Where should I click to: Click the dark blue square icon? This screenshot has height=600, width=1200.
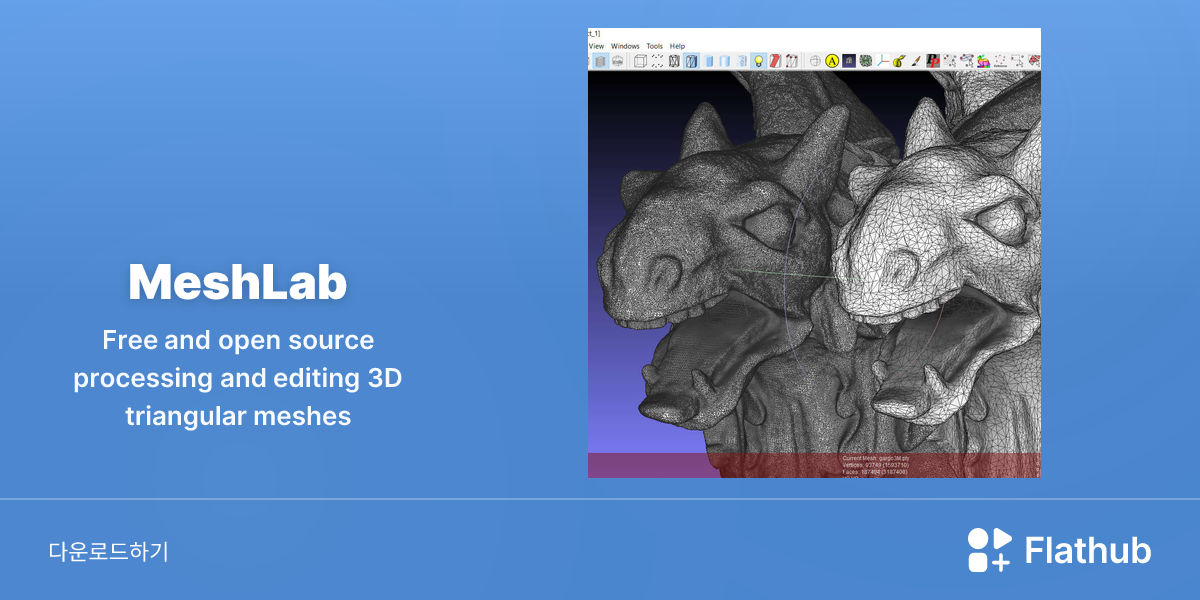[849, 61]
